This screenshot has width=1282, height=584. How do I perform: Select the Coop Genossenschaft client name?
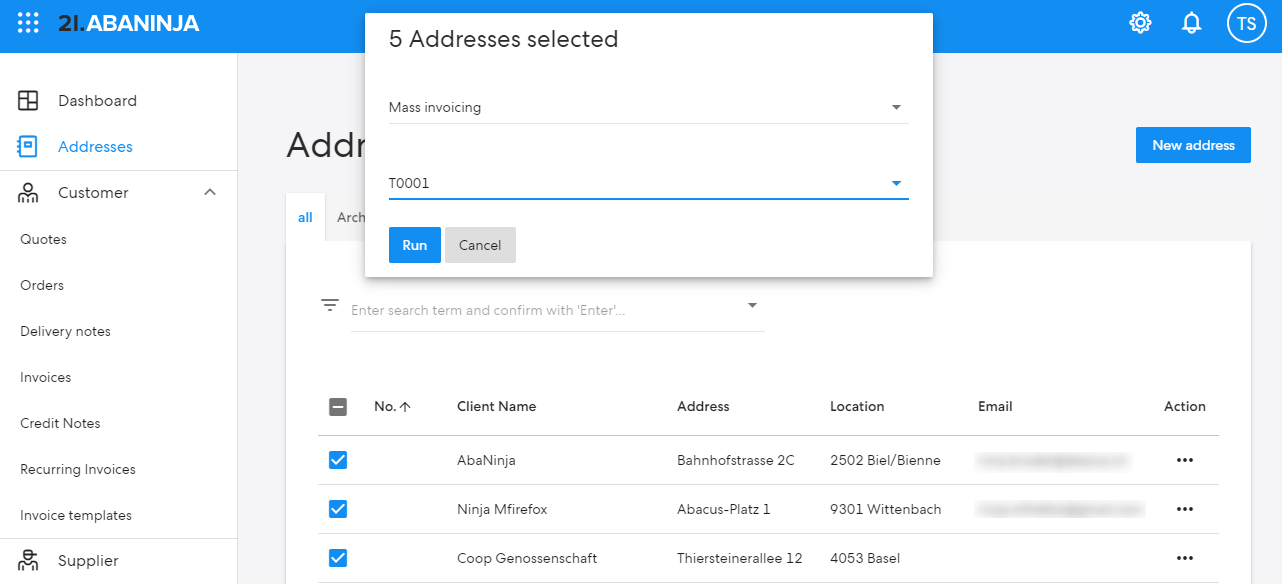[x=527, y=559]
